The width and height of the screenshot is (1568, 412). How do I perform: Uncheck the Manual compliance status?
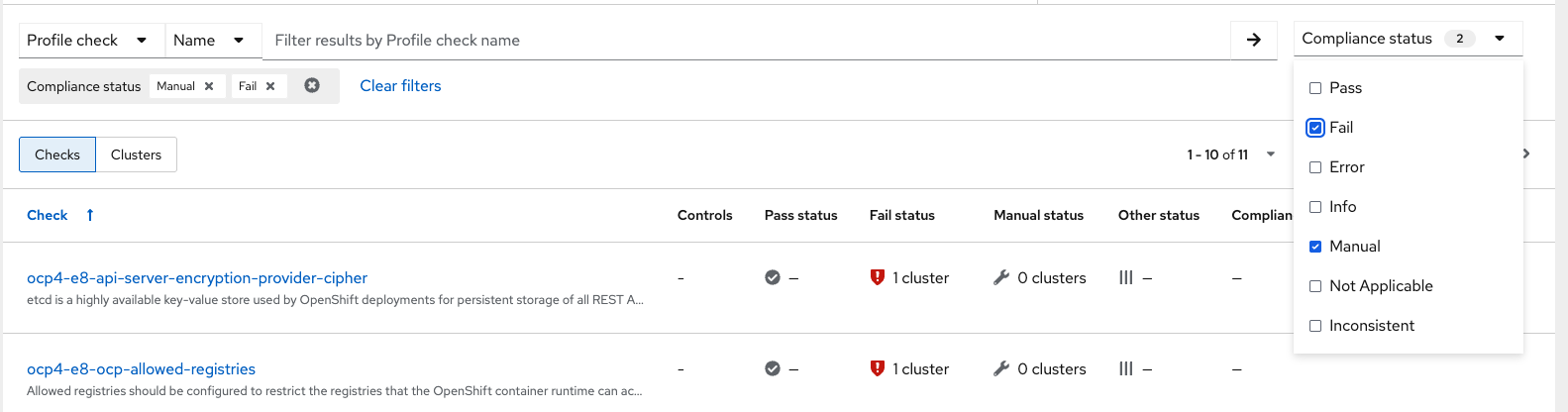[x=1315, y=247]
